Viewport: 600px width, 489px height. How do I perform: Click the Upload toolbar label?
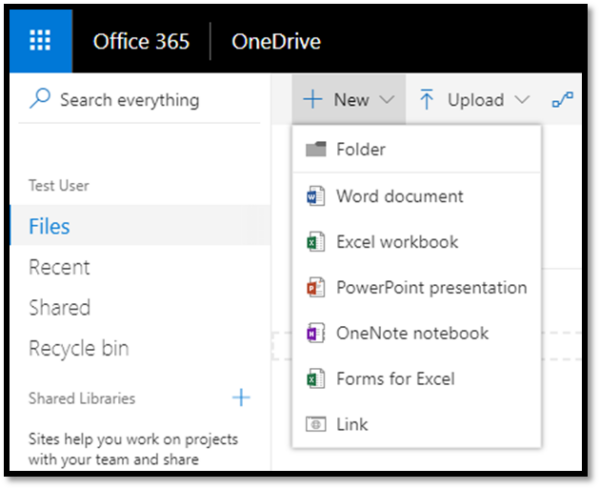coord(476,100)
